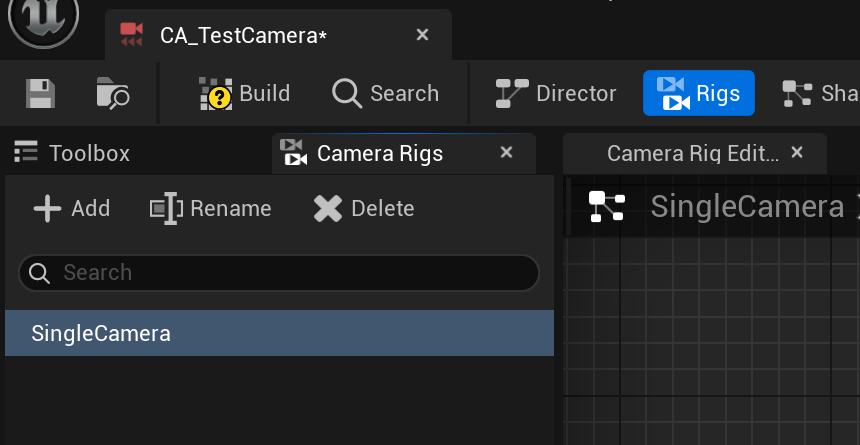
Task: Toggle the Rigs mode button
Action: (698, 93)
